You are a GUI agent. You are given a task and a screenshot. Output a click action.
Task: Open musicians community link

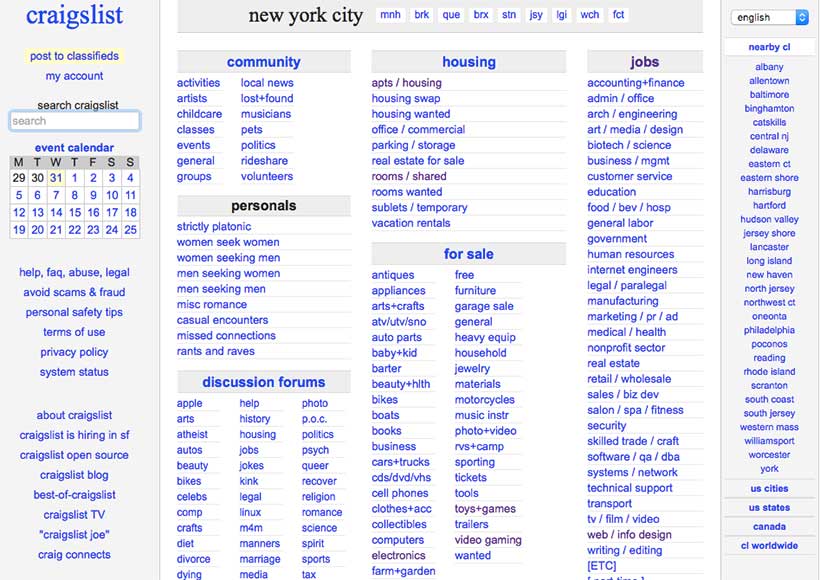266,114
